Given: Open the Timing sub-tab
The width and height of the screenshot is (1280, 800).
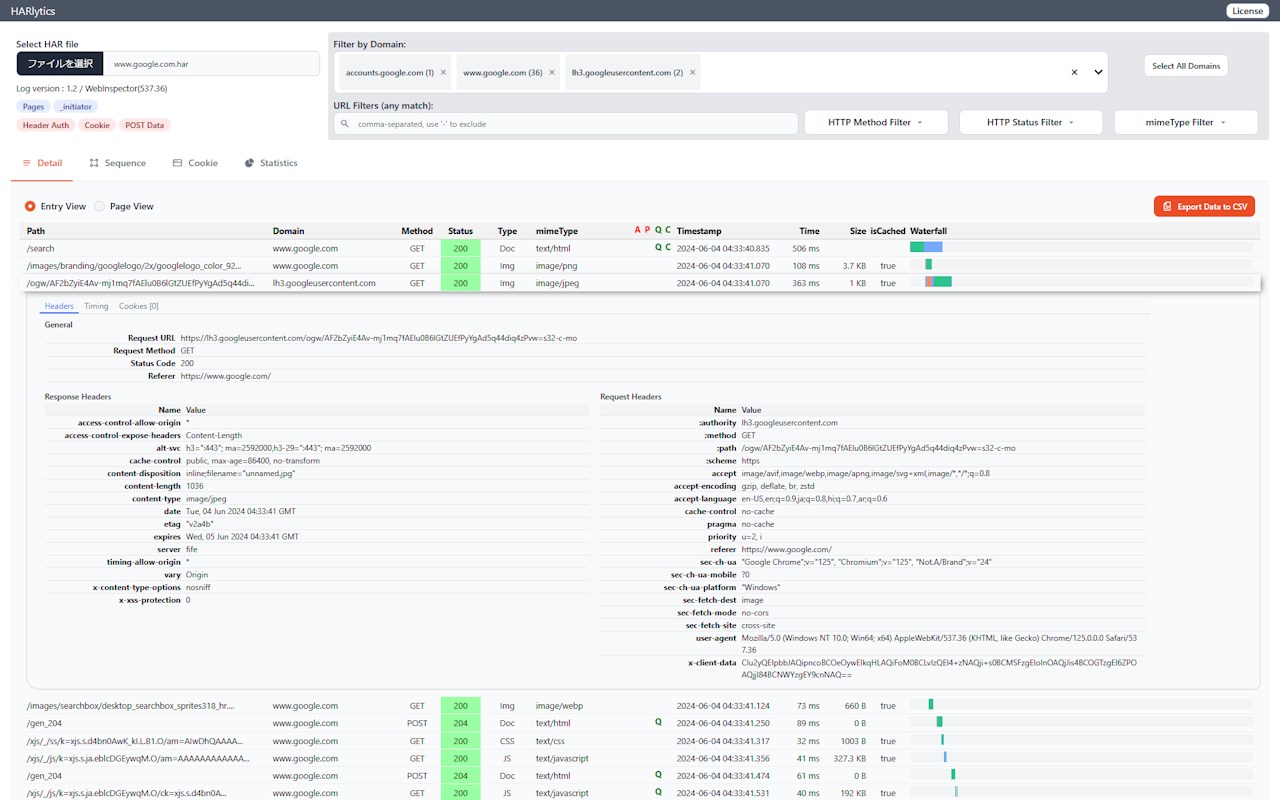Looking at the screenshot, I should tap(96, 306).
